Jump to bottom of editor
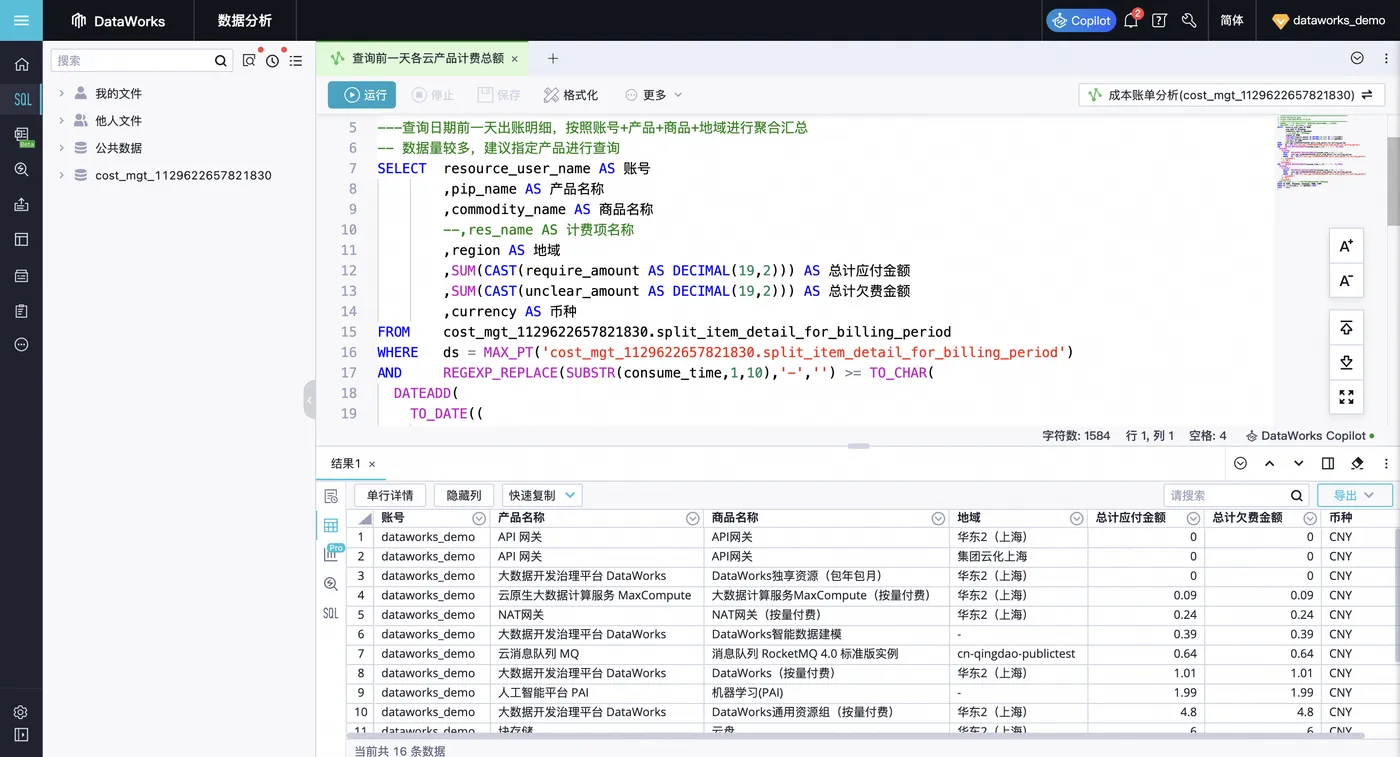 coord(1346,362)
